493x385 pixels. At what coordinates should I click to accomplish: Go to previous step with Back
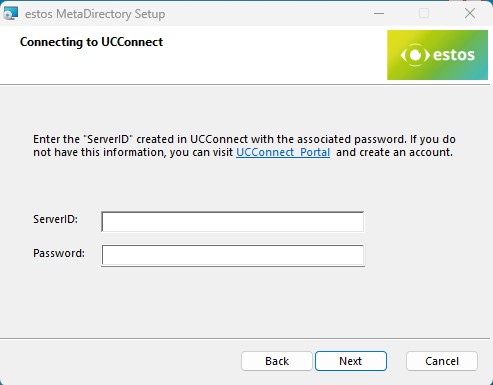(x=277, y=361)
